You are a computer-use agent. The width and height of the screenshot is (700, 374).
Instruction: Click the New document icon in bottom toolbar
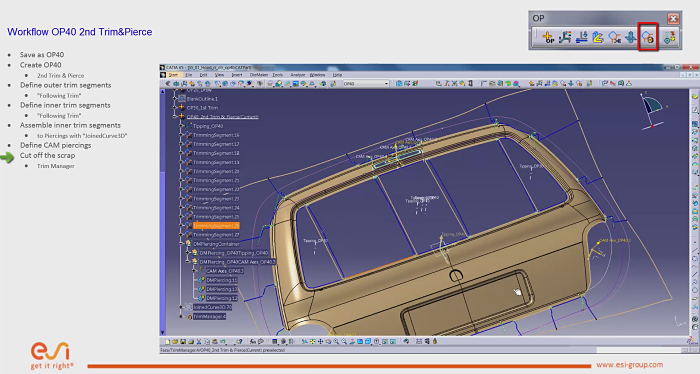pos(167,341)
